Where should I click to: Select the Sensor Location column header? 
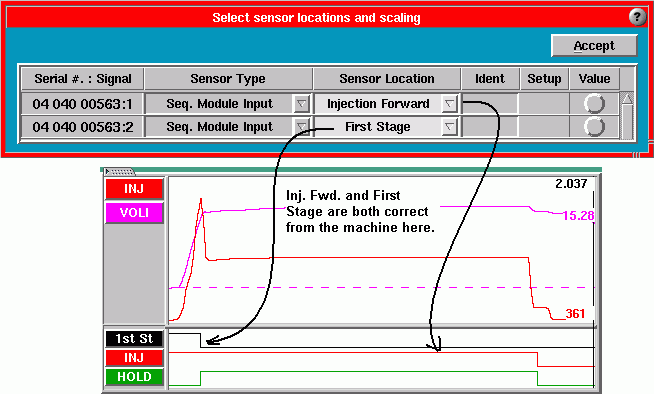(x=387, y=79)
